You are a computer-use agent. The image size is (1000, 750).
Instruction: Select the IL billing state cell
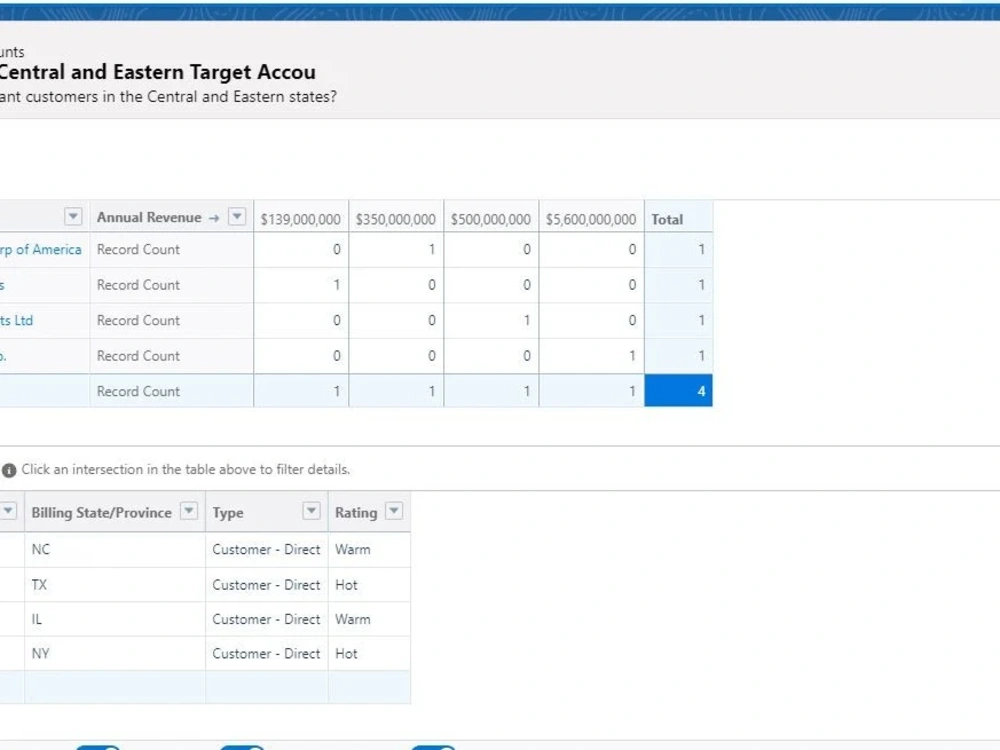pos(115,619)
